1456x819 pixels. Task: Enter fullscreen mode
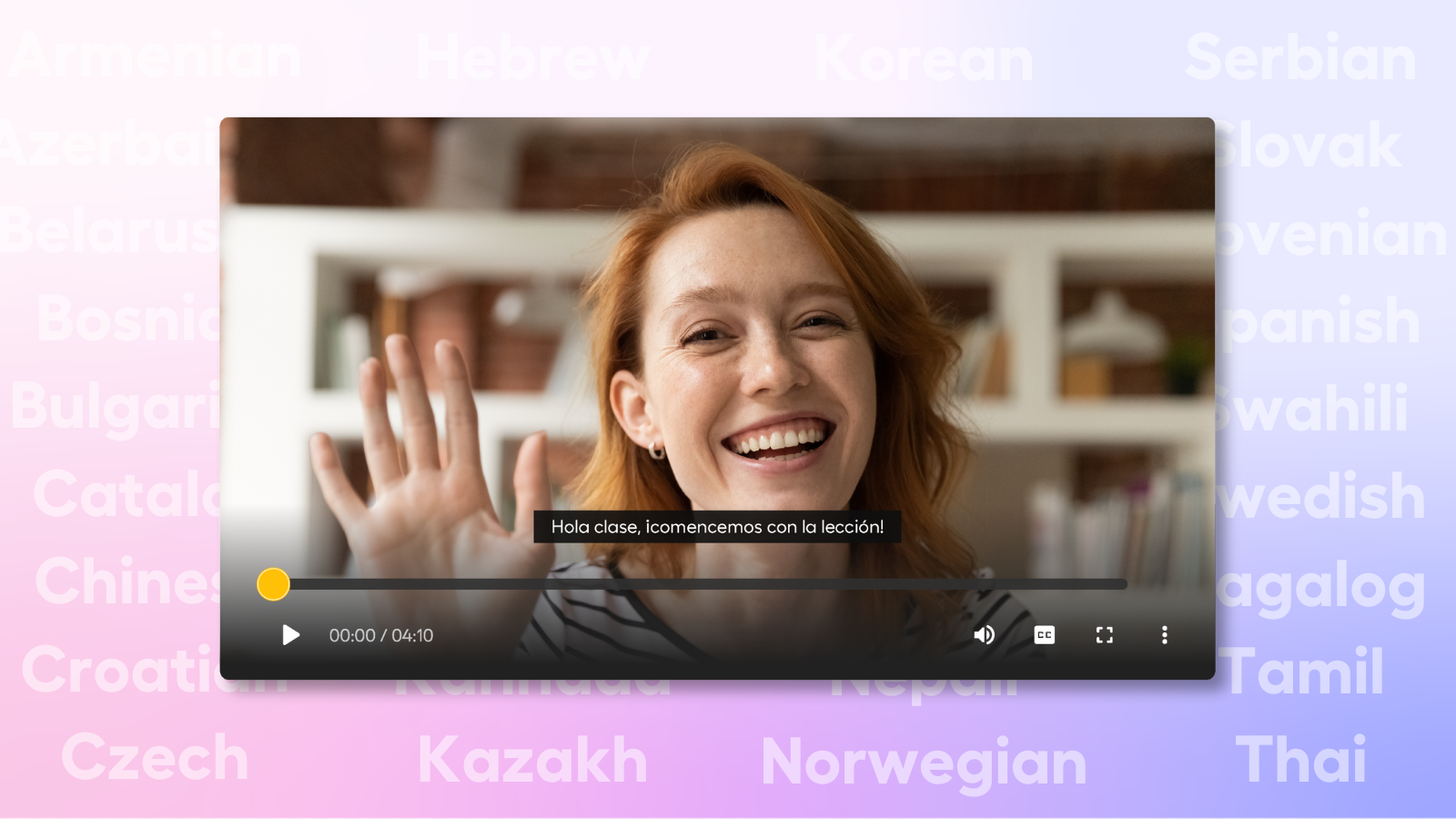1104,635
